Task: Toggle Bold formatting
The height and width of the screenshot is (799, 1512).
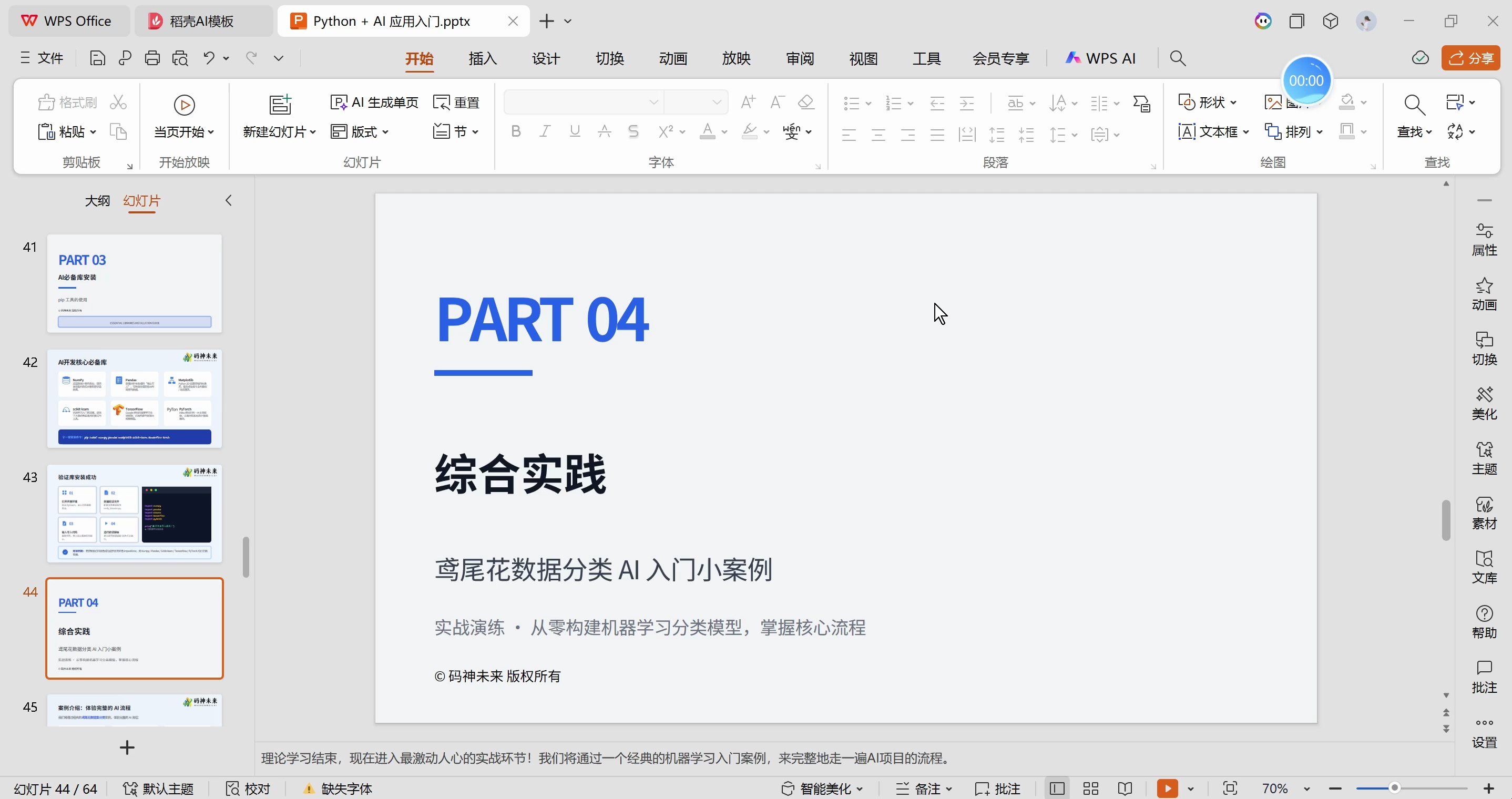Action: (x=515, y=131)
